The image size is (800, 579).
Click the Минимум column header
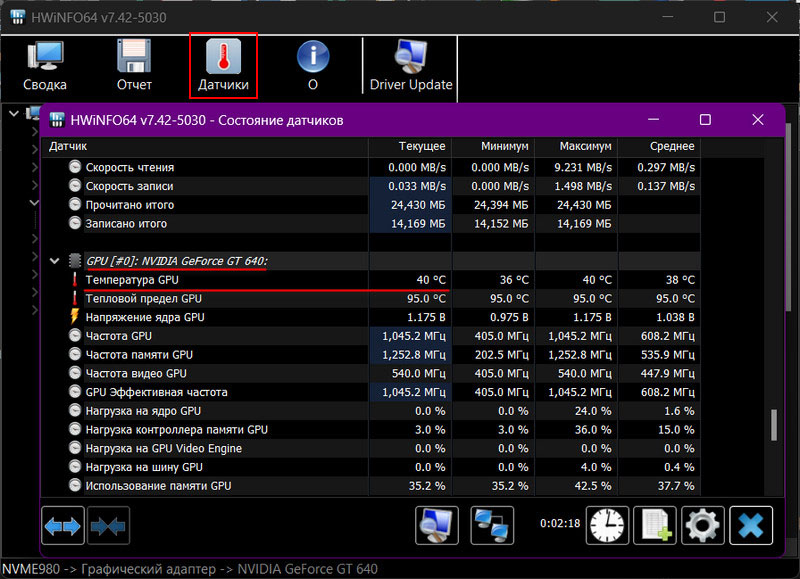[493, 146]
